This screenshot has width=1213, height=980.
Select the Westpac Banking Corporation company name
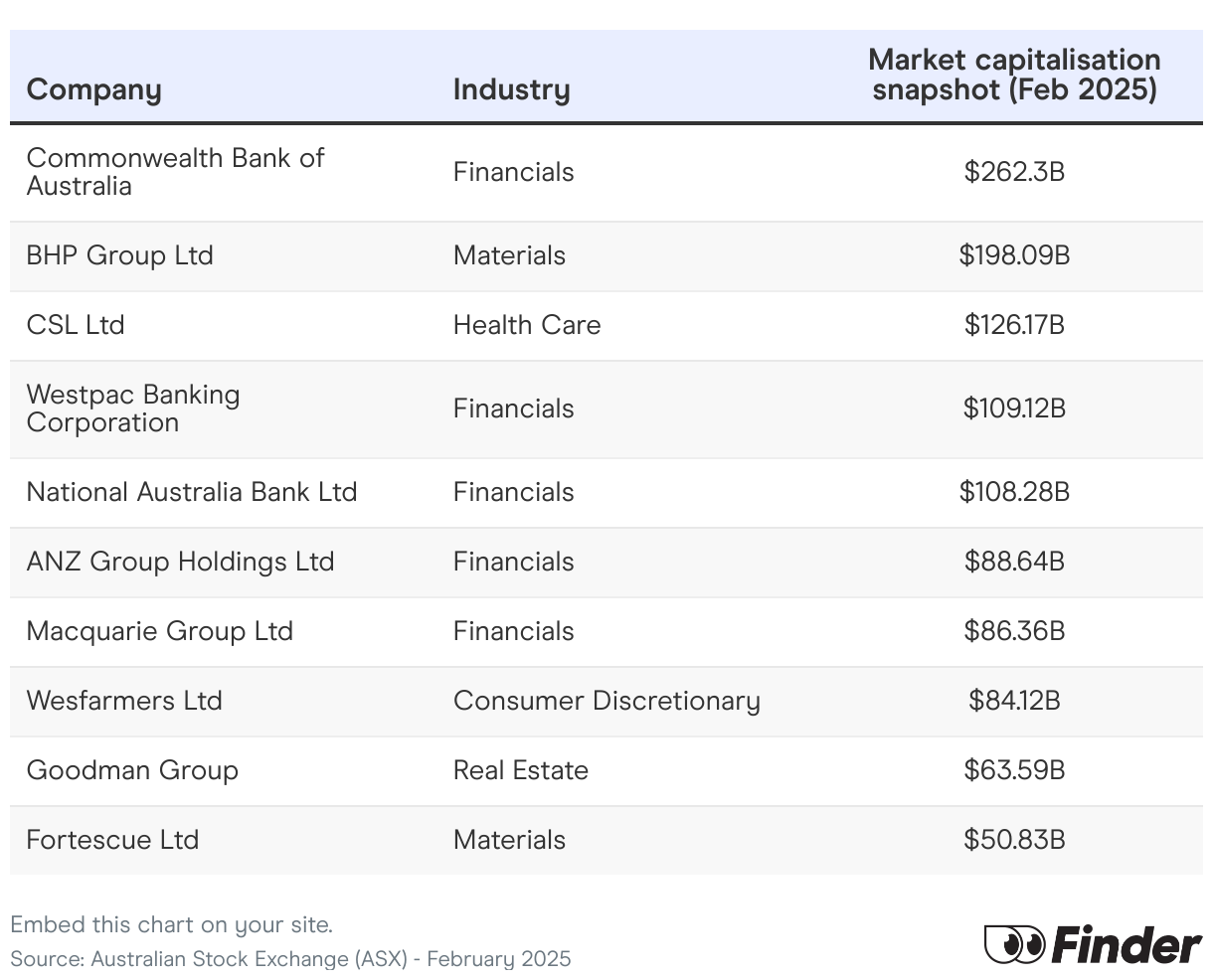(133, 408)
